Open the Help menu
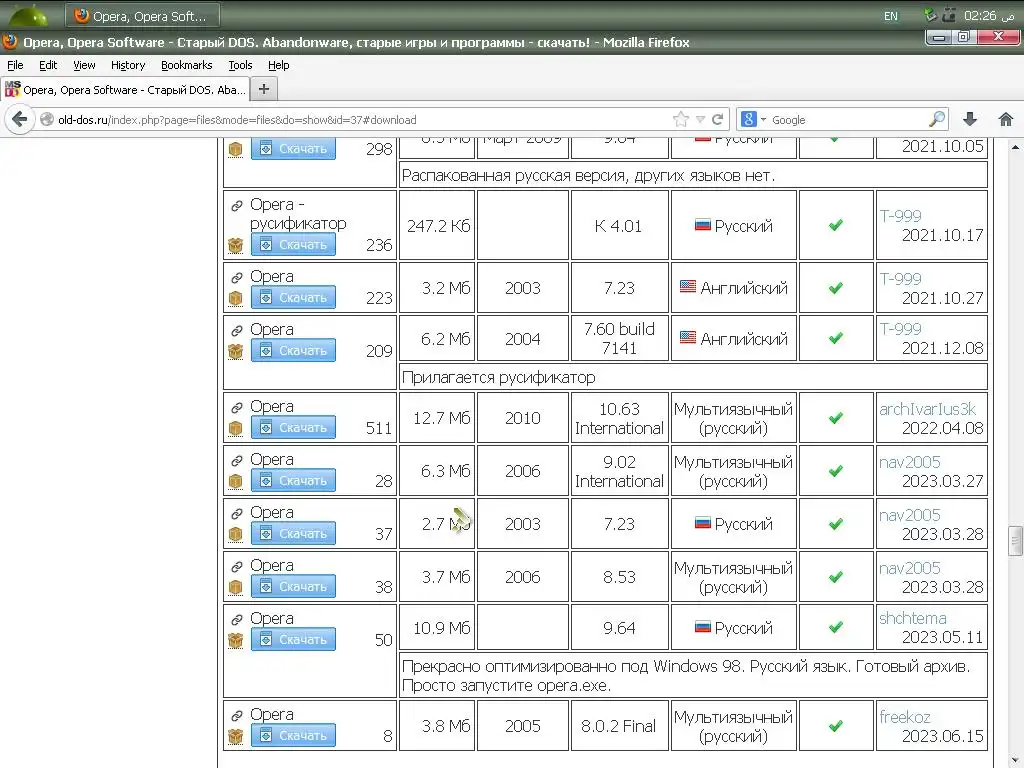This screenshot has height=768, width=1024. [279, 65]
